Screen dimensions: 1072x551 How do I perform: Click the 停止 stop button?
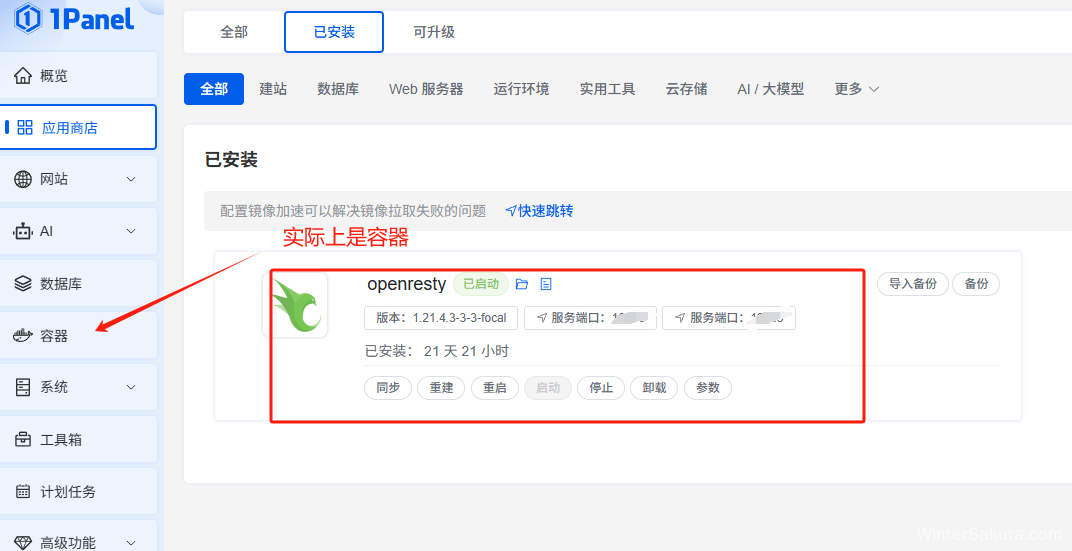pyautogui.click(x=601, y=388)
